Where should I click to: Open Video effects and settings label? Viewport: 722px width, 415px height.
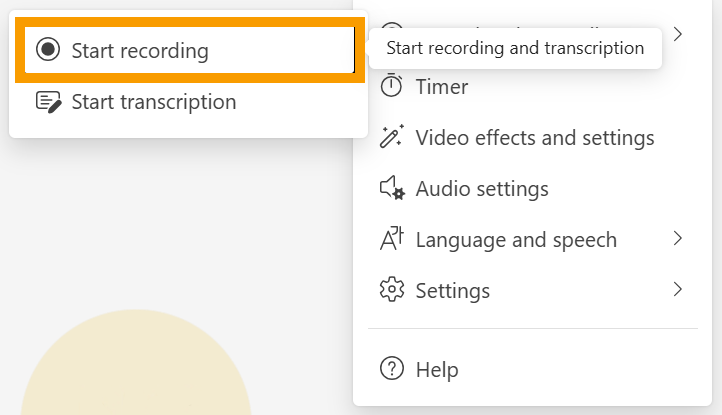(535, 138)
